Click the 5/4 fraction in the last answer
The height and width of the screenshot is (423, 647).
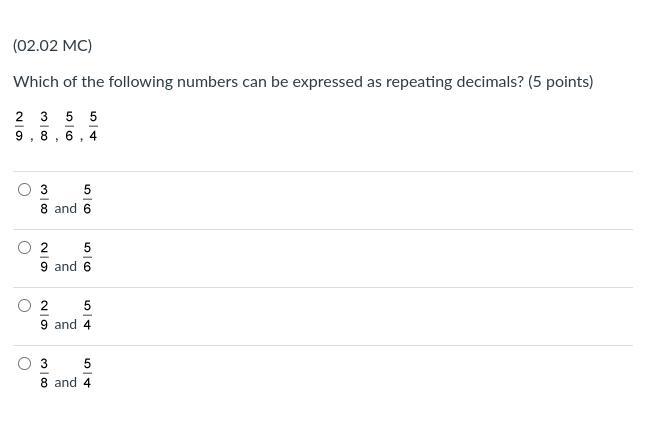(x=87, y=373)
